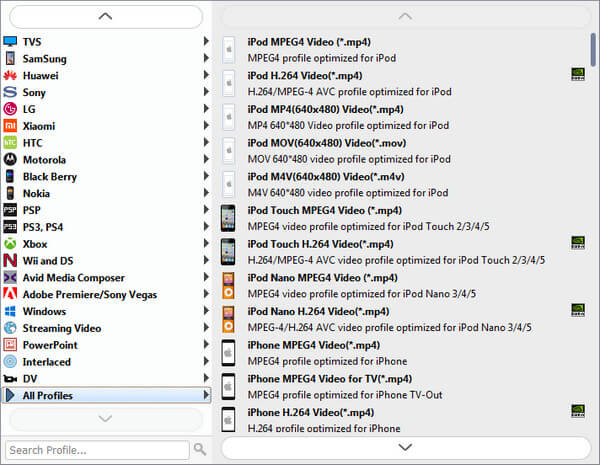600x465 pixels.
Task: Click the search magnifier icon
Action: (200, 449)
